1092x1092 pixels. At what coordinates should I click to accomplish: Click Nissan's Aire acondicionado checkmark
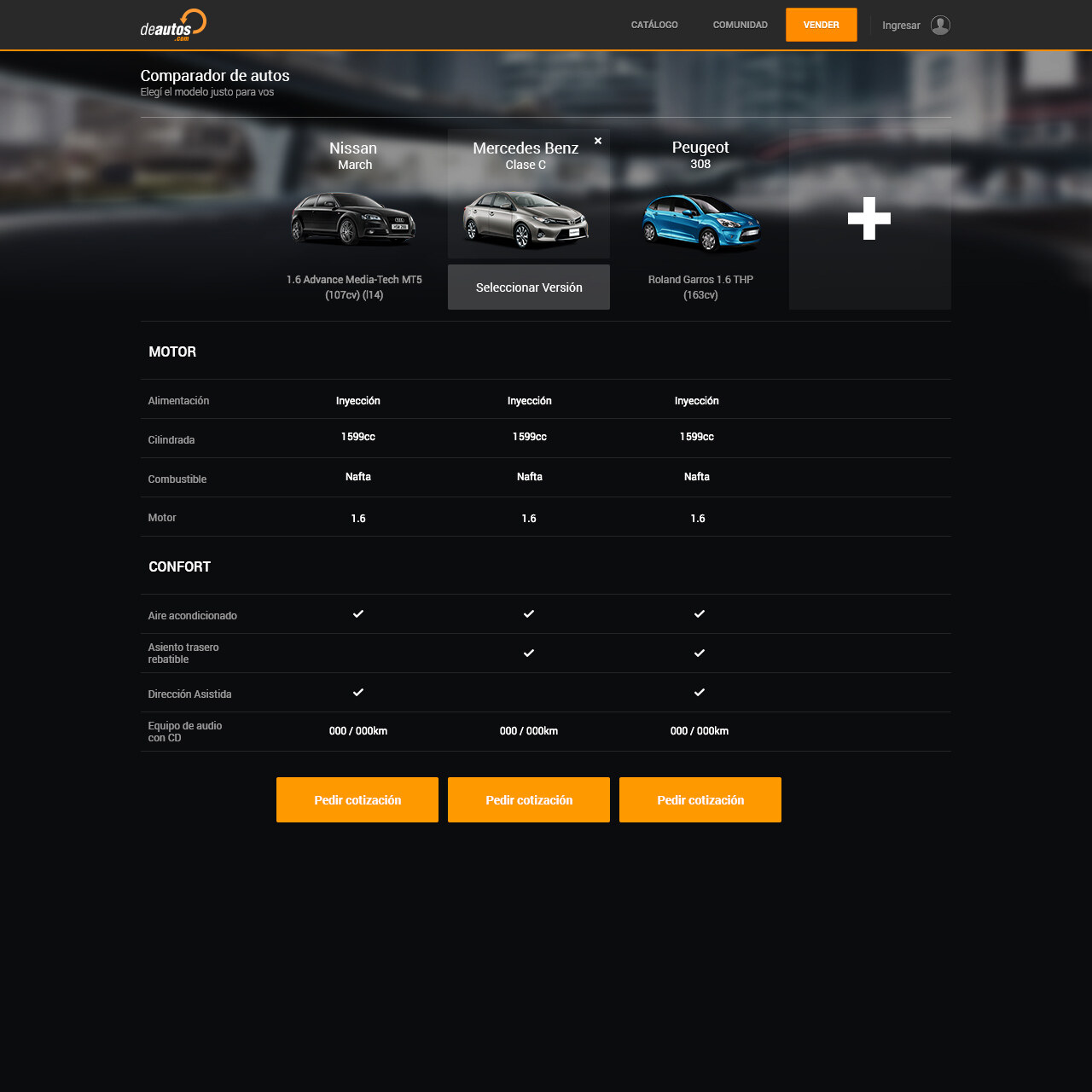(x=358, y=613)
